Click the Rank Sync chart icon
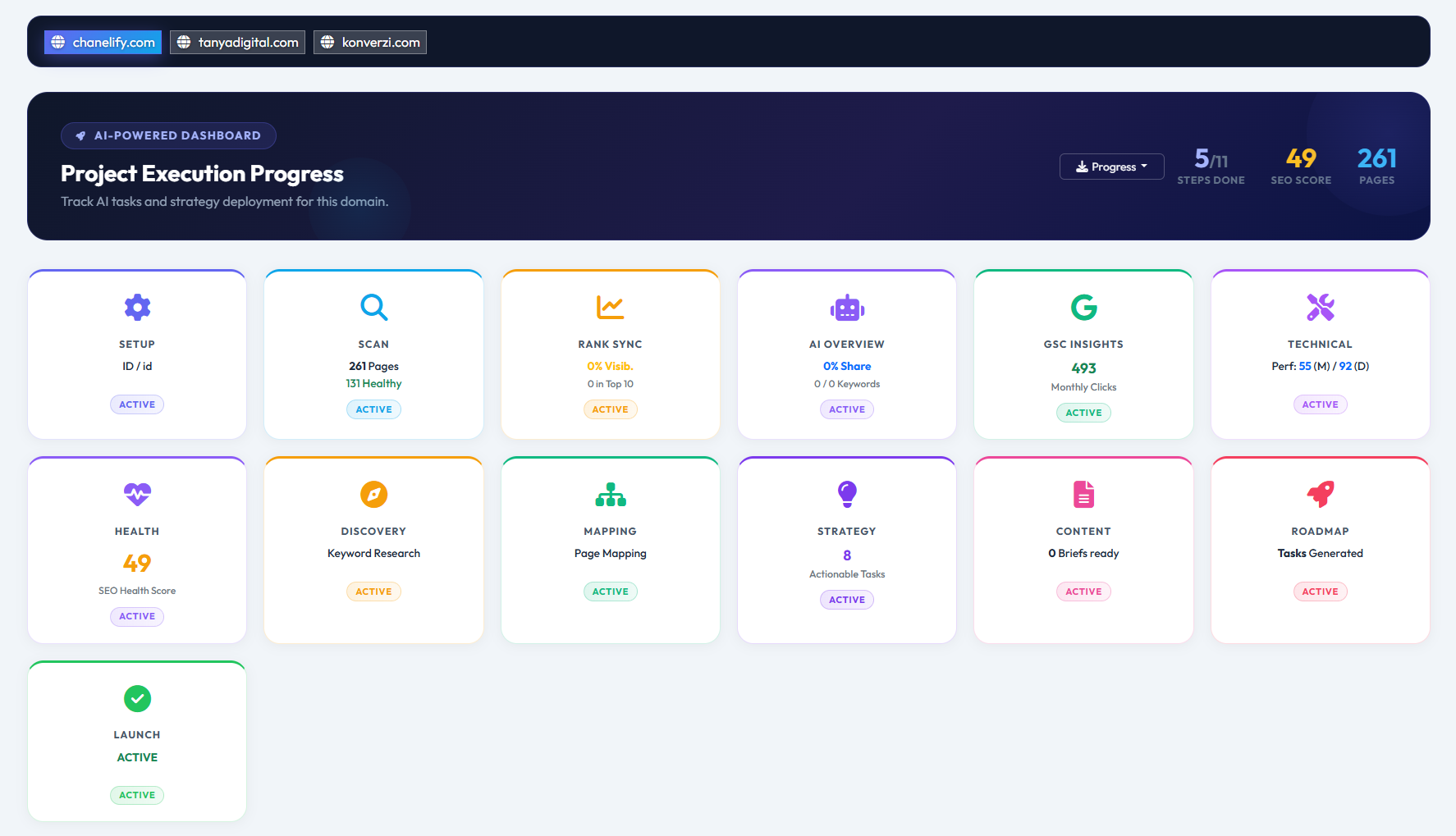This screenshot has height=836, width=1456. point(610,308)
